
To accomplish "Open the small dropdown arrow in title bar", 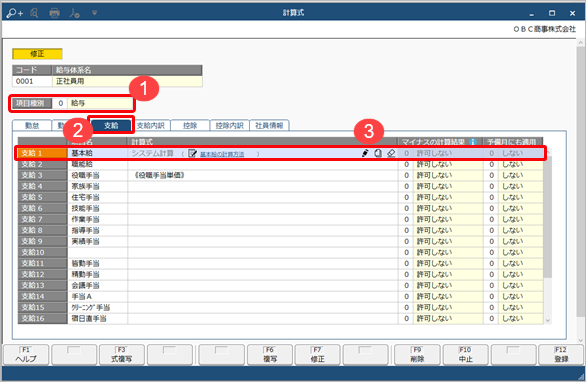I will click(95, 13).
